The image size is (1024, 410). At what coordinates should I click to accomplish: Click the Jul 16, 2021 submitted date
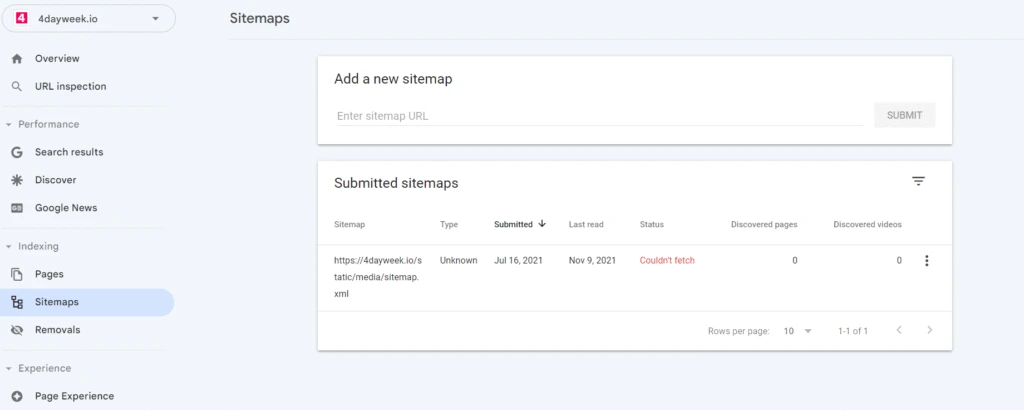(x=519, y=260)
